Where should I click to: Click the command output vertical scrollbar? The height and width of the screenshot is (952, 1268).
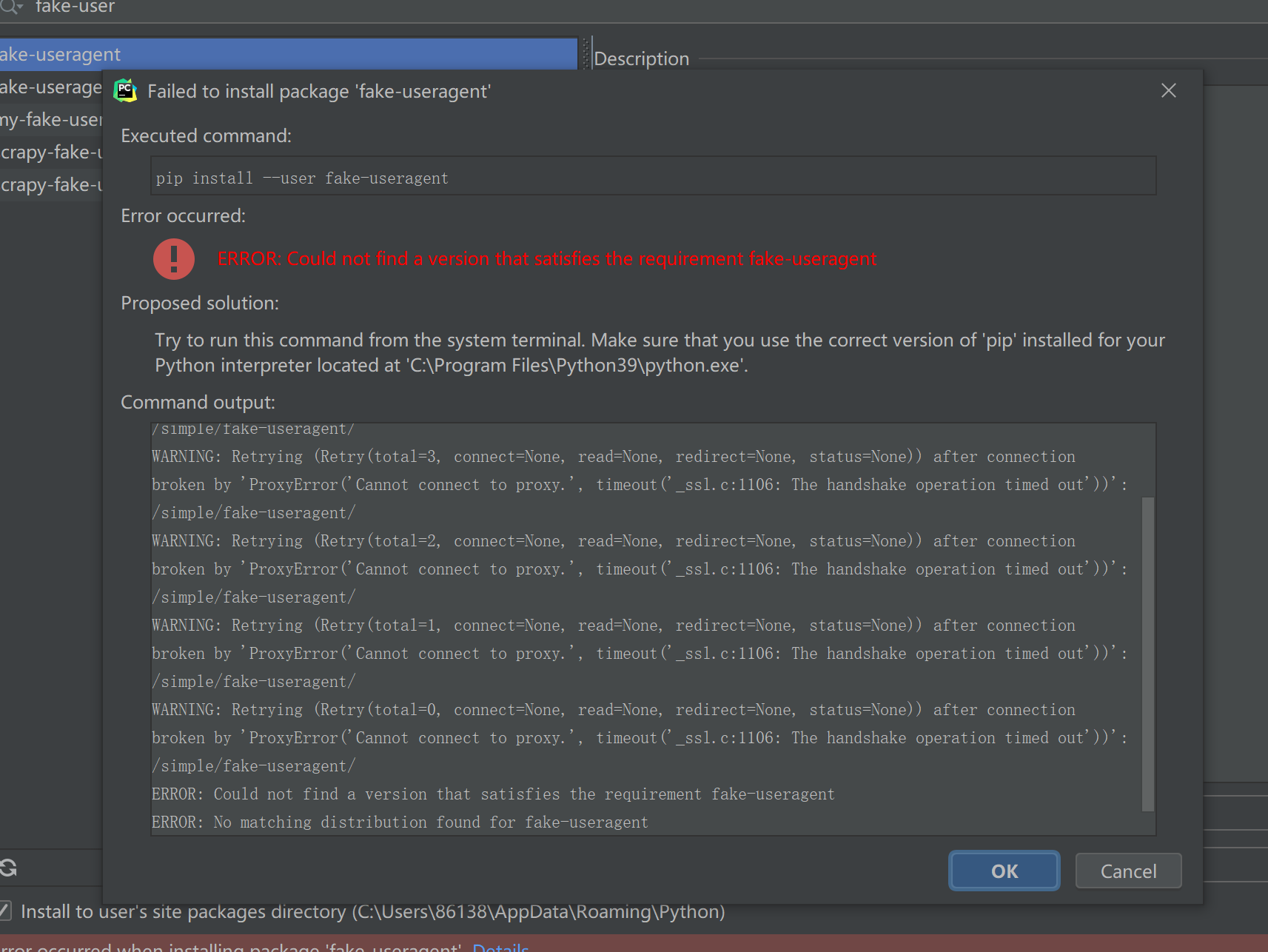[x=1148, y=654]
